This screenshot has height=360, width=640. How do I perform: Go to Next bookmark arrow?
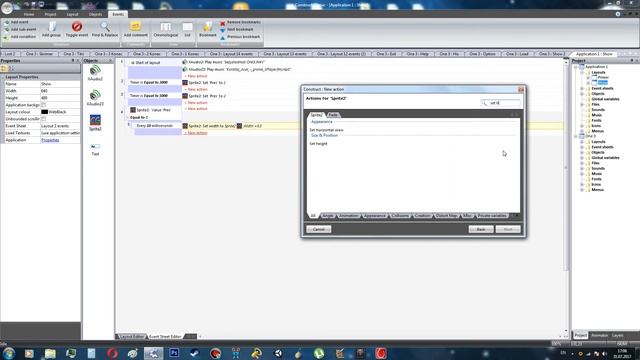click(x=222, y=30)
